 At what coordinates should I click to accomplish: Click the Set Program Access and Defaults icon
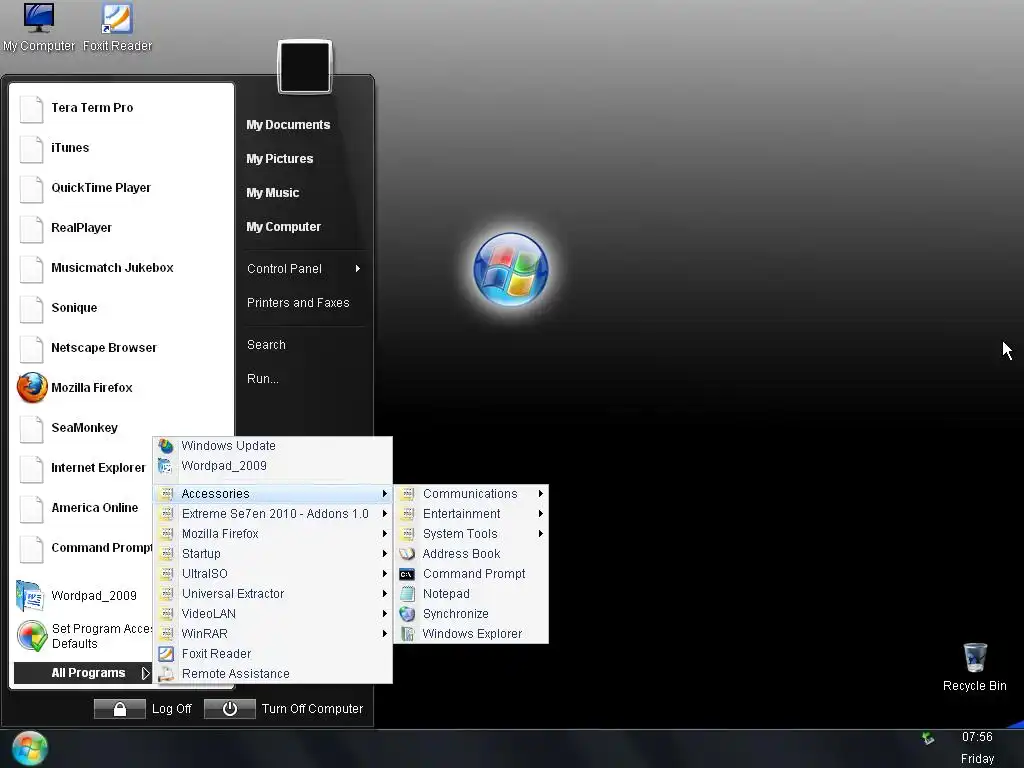click(x=32, y=636)
